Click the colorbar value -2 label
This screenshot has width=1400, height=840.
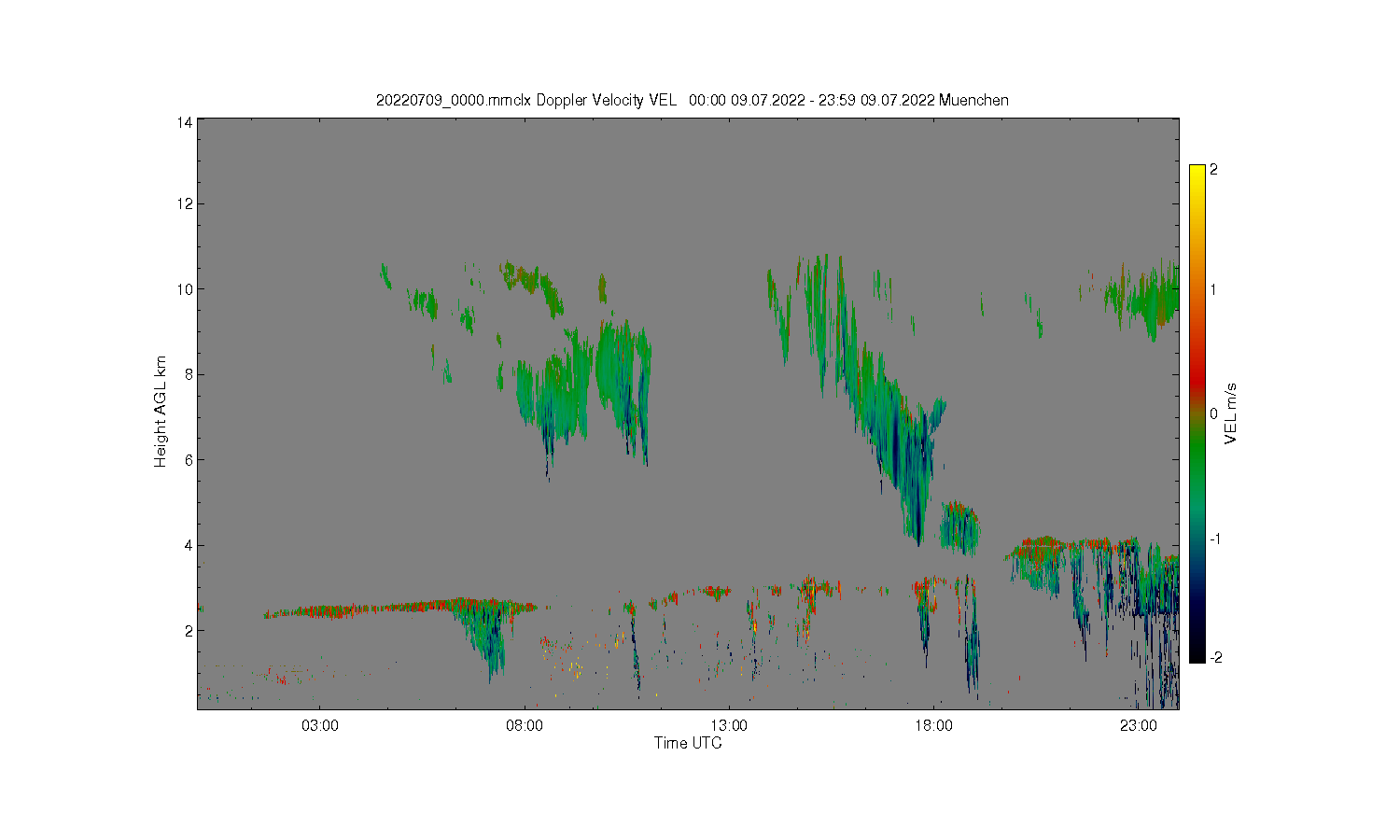(1214, 657)
